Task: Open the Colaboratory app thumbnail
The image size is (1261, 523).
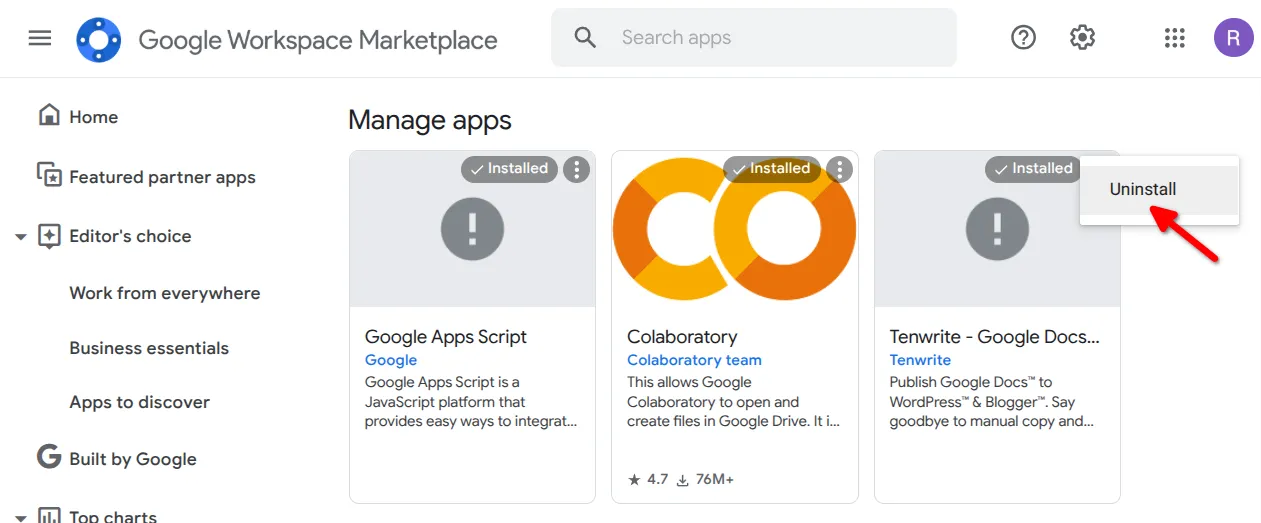Action: (x=734, y=230)
